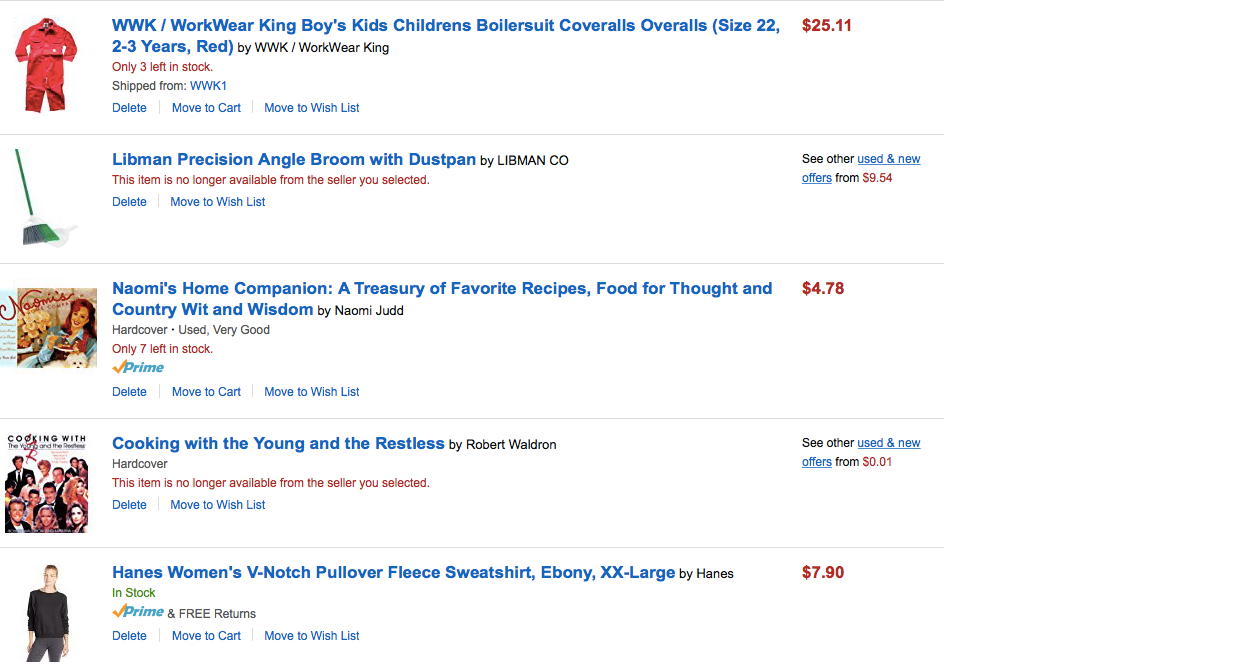1241x672 pixels.
Task: Click Cooking with Young and Restless cover
Action: (x=47, y=483)
